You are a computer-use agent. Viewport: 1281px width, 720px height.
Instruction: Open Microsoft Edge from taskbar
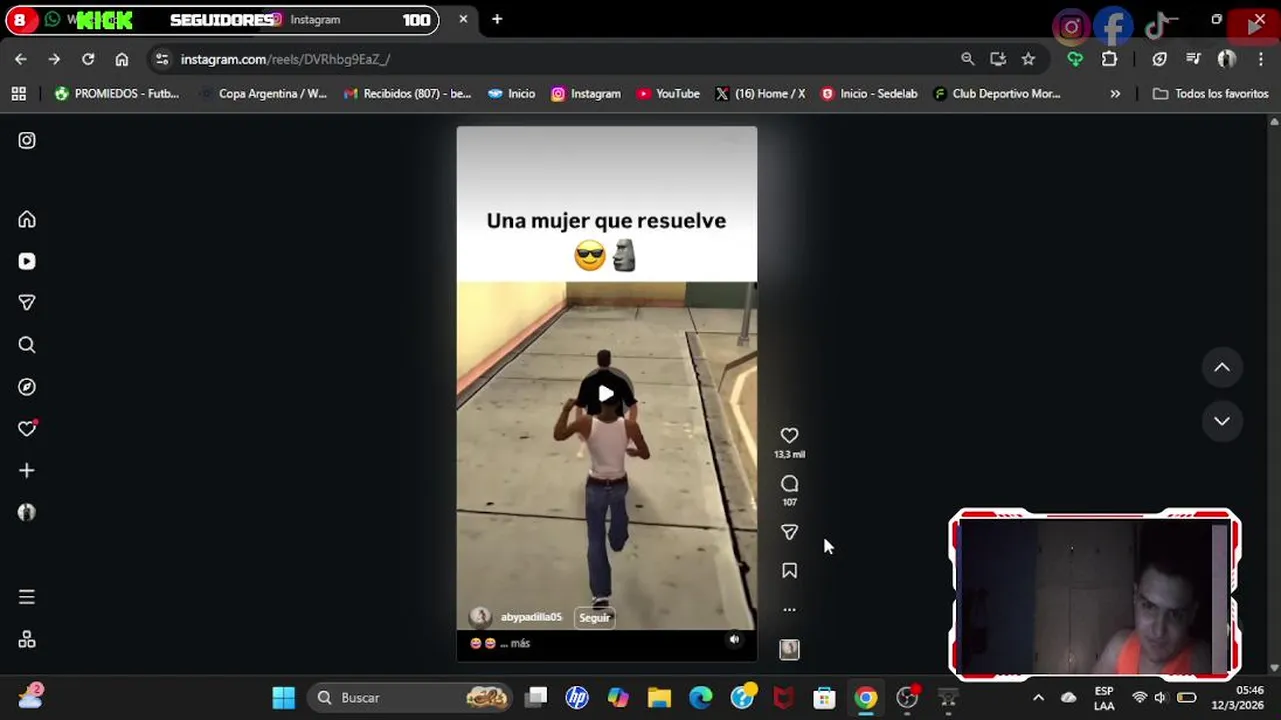coord(700,697)
